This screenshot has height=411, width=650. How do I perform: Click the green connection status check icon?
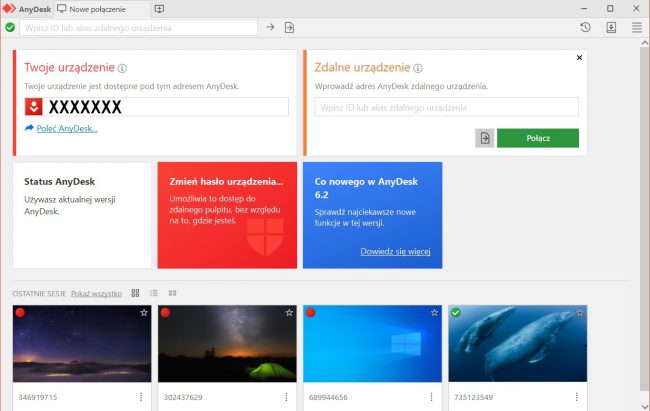point(10,27)
